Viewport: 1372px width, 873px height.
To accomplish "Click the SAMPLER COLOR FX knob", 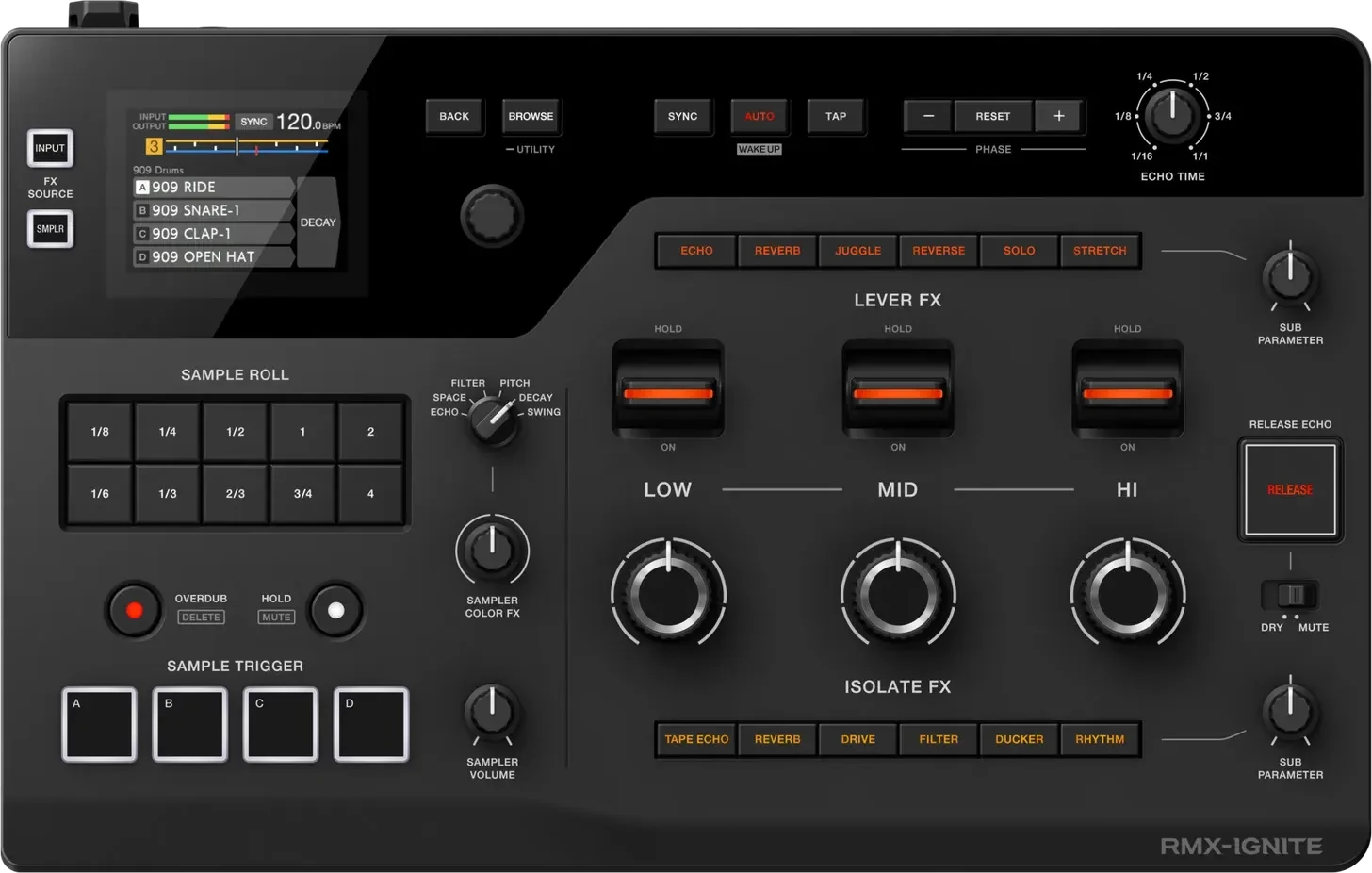I will tap(492, 550).
